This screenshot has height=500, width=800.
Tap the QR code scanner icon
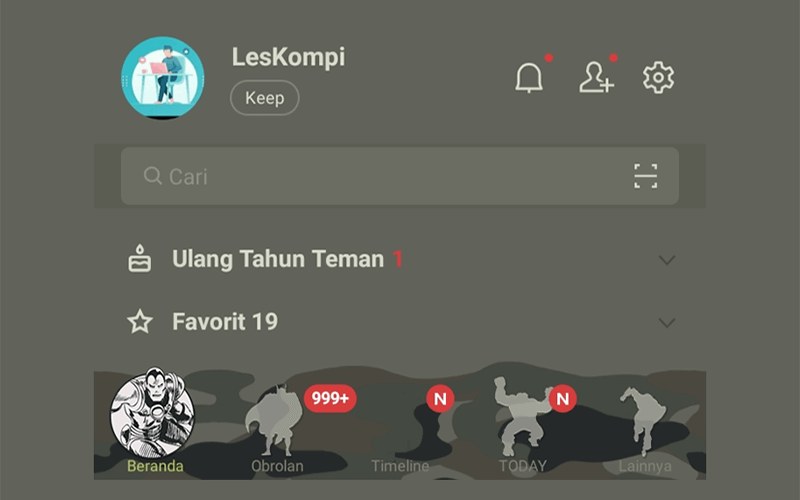pos(645,176)
